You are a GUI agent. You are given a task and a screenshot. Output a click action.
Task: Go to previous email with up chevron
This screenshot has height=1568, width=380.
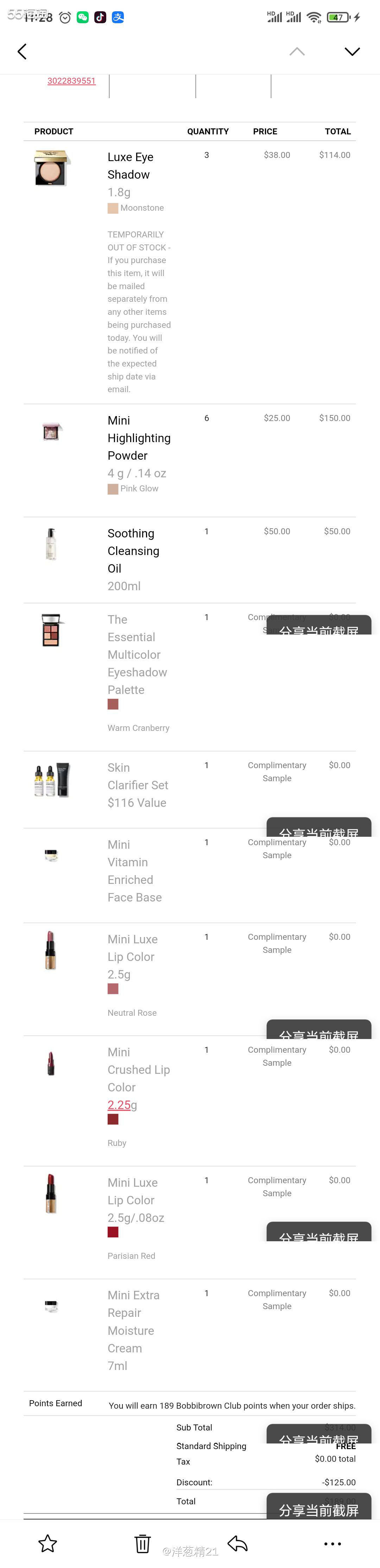[297, 52]
